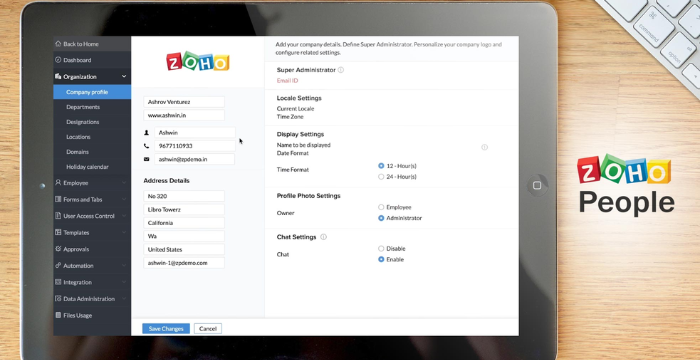Expand the Automation chevron
700x360 pixels.
[124, 265]
